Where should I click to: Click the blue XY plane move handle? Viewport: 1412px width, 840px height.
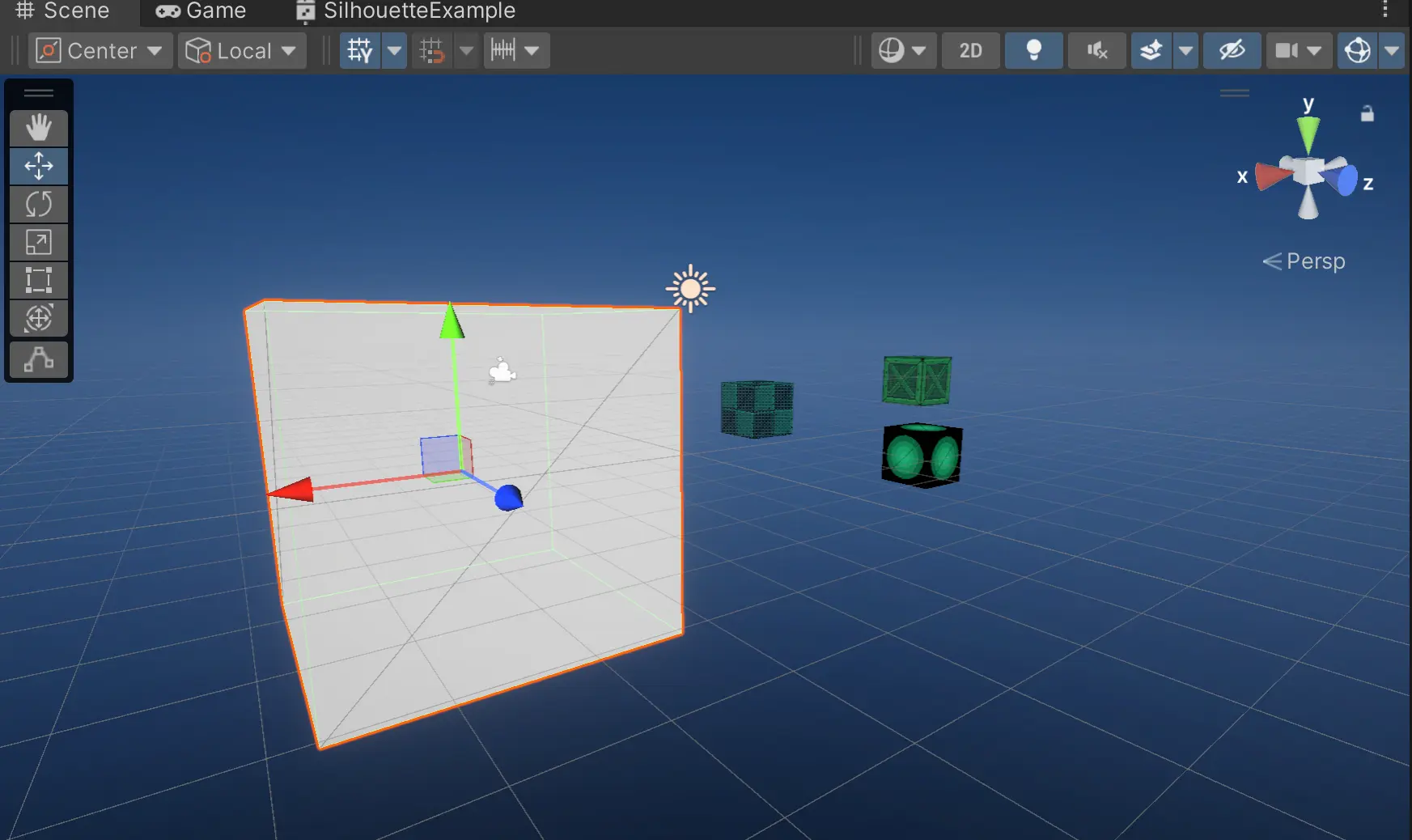[440, 455]
